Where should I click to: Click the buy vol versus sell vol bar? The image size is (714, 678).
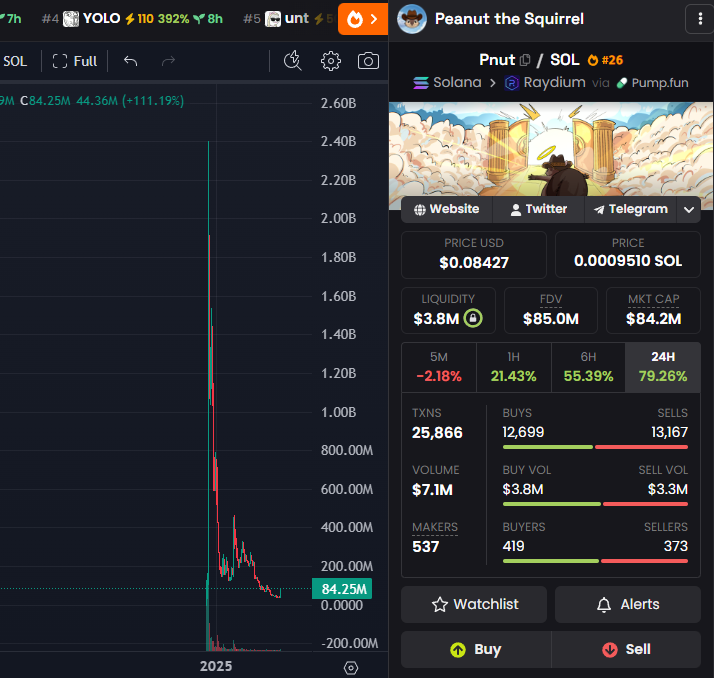[595, 504]
